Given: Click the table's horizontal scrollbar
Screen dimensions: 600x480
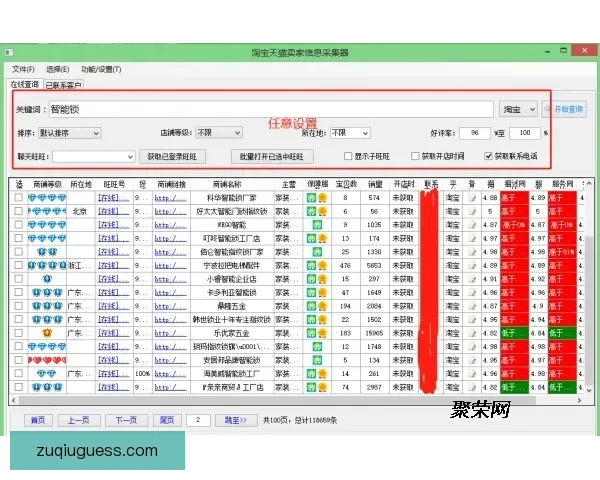Looking at the screenshot, I should pyautogui.click(x=277, y=400).
